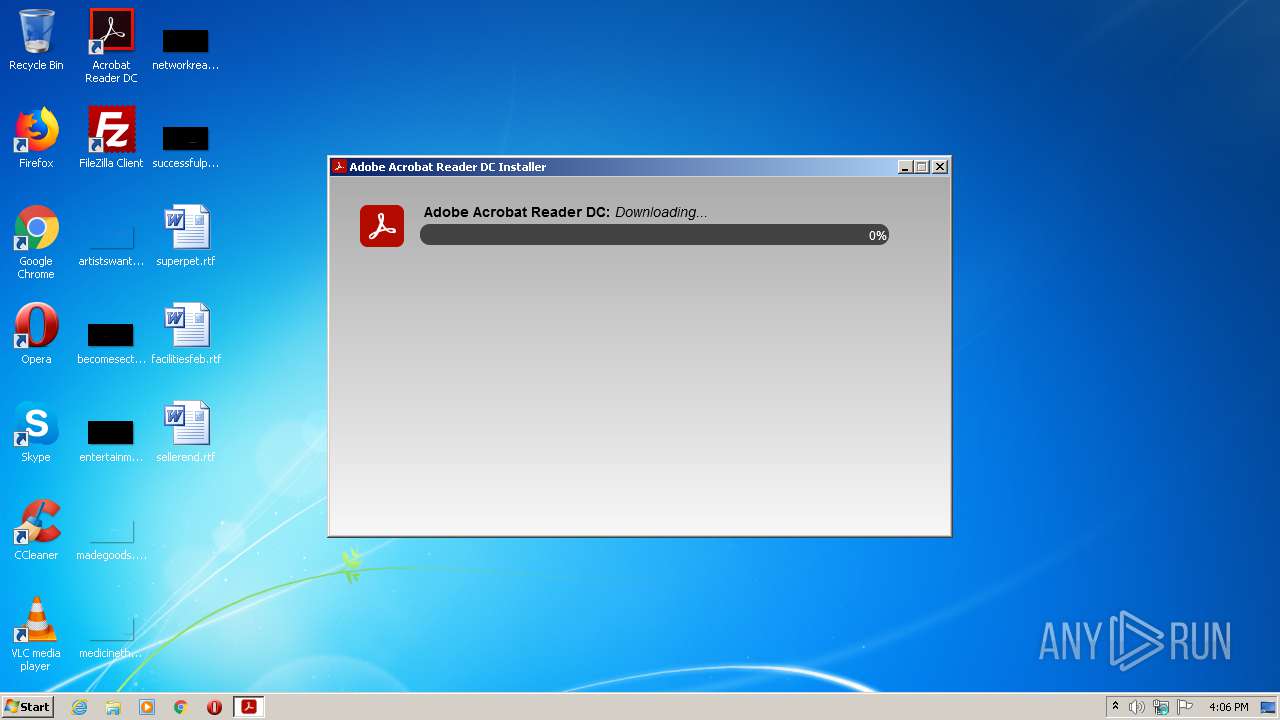Screen dimensions: 1280x720
Task: Select the networkrea... desktop file icon
Action: tap(185, 48)
